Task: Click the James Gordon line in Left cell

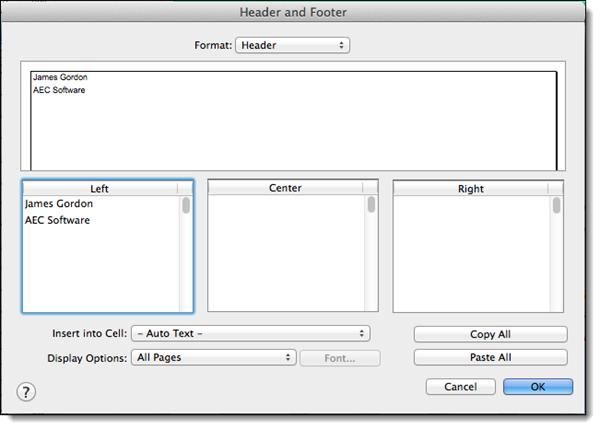Action: [x=58, y=204]
